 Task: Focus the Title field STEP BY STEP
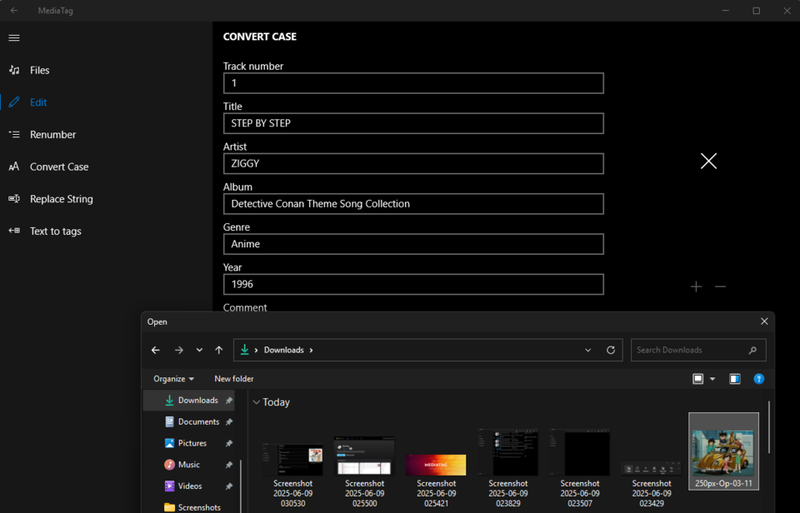tap(413, 124)
